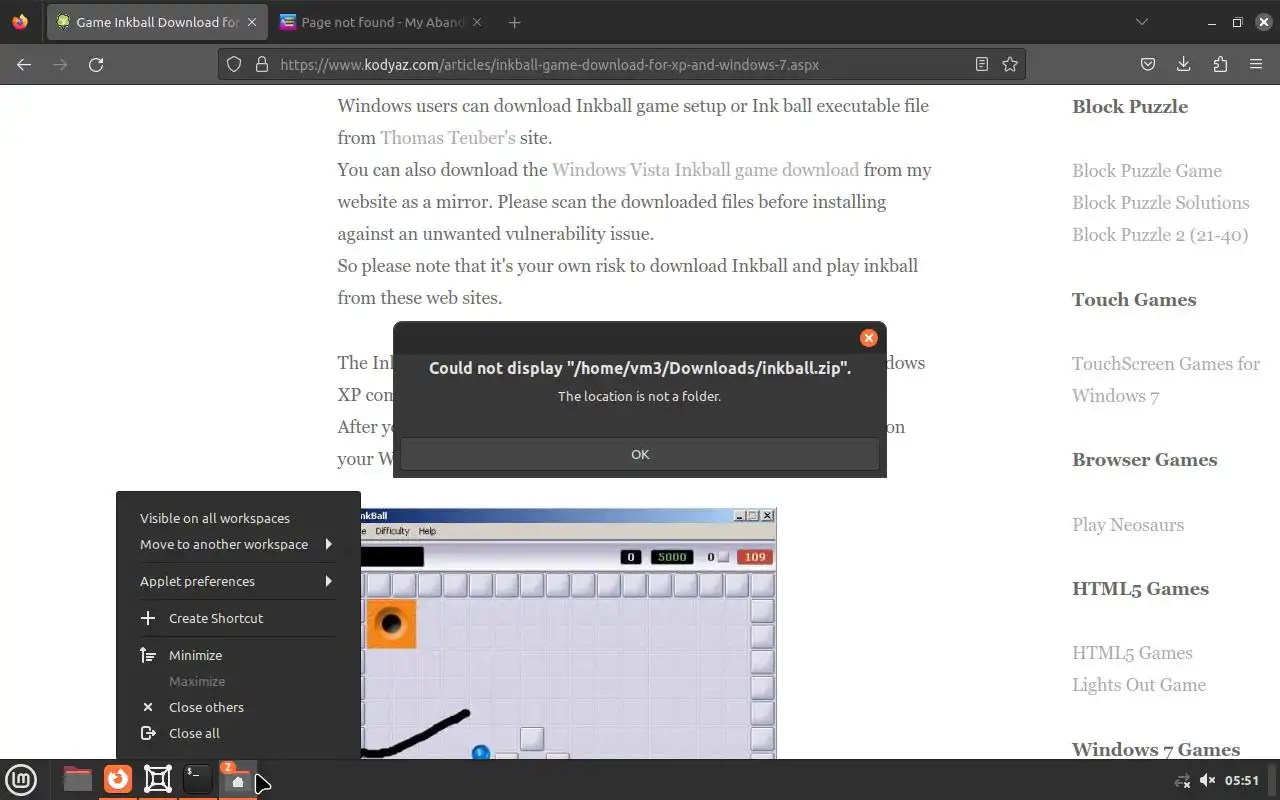Open a new tab with plus button

pos(514,22)
